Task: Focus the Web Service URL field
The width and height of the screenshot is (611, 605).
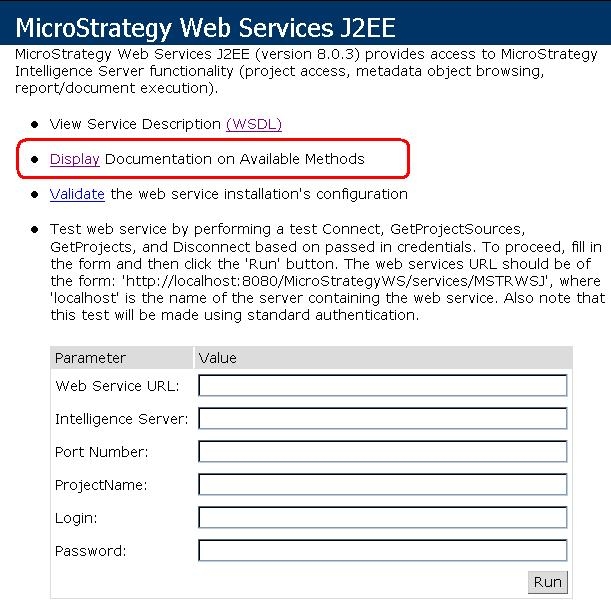Action: 382,386
